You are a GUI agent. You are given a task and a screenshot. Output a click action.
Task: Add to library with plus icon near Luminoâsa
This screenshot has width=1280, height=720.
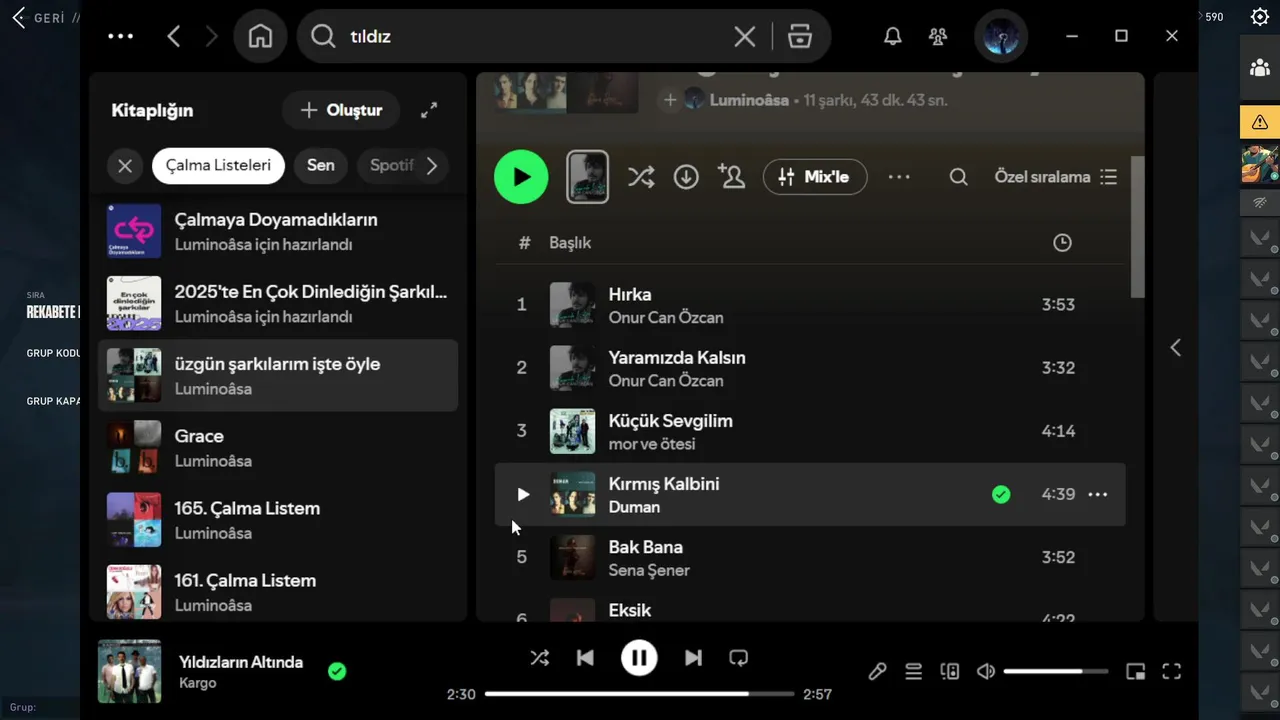(670, 100)
